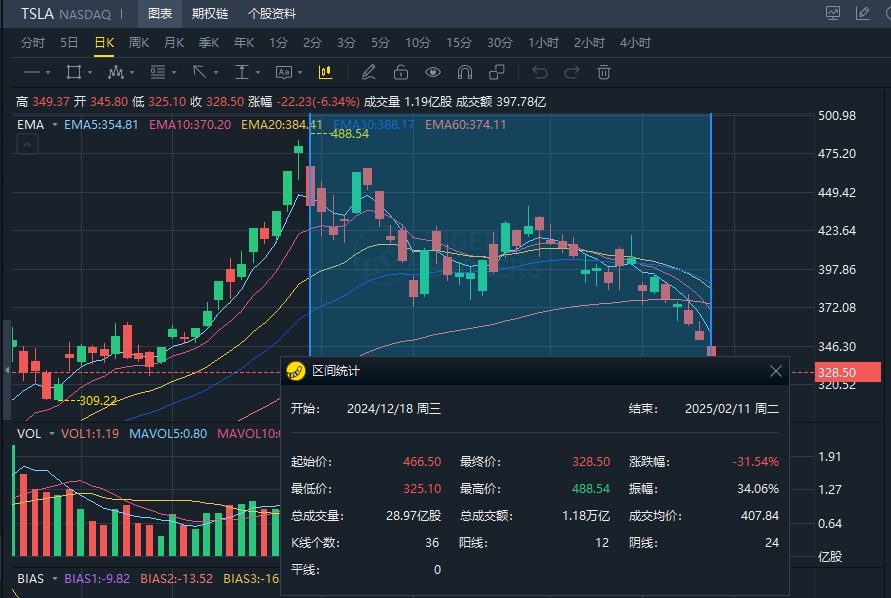Click the EMA20:384.41 legend label
This screenshot has width=891, height=598.
(x=281, y=124)
